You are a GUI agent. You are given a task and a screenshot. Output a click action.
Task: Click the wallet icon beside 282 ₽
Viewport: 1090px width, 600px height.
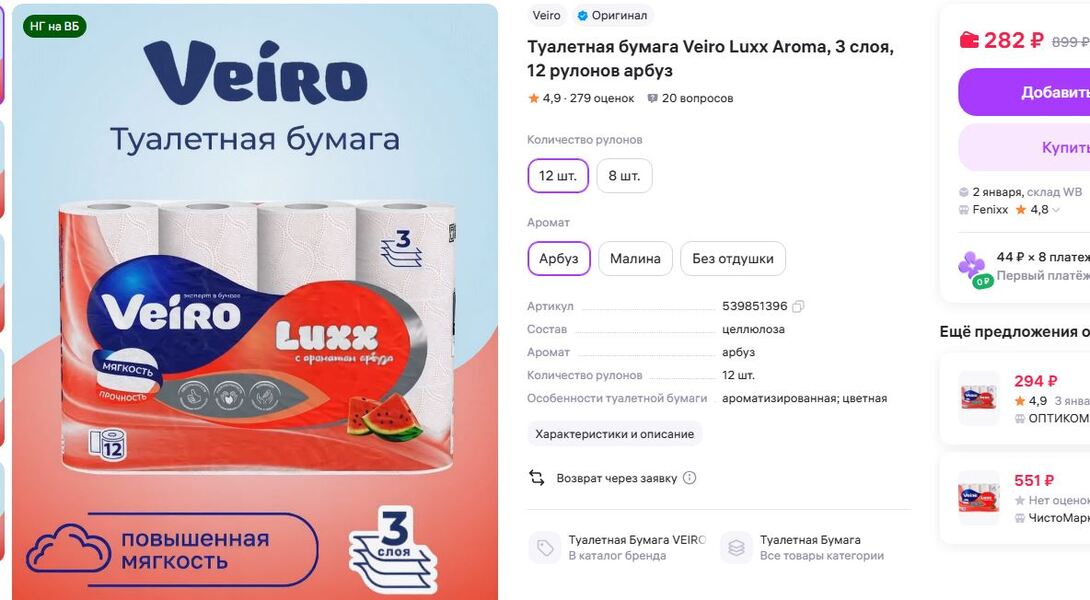pos(968,40)
